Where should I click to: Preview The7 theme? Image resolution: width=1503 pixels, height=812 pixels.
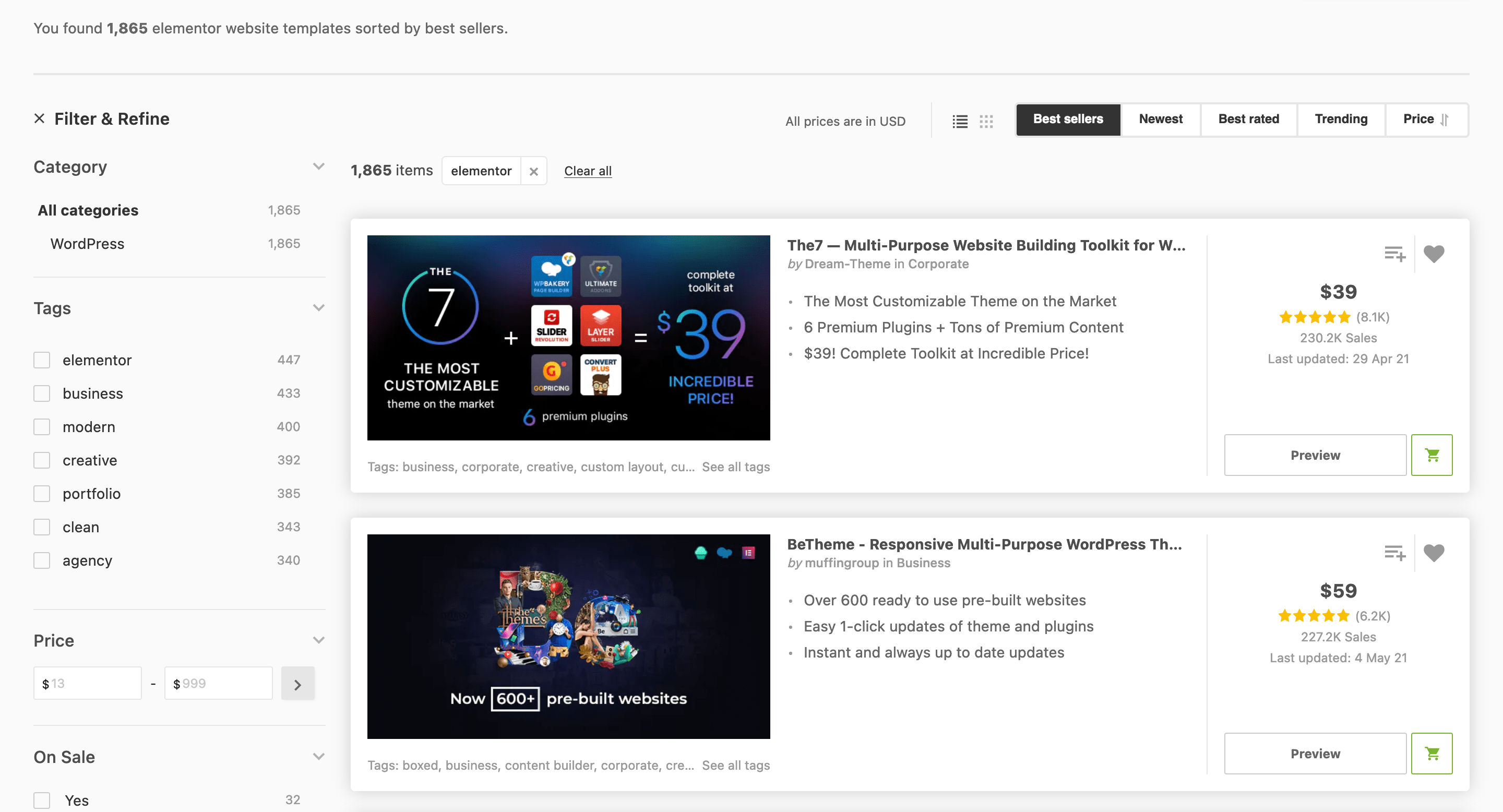click(1315, 455)
